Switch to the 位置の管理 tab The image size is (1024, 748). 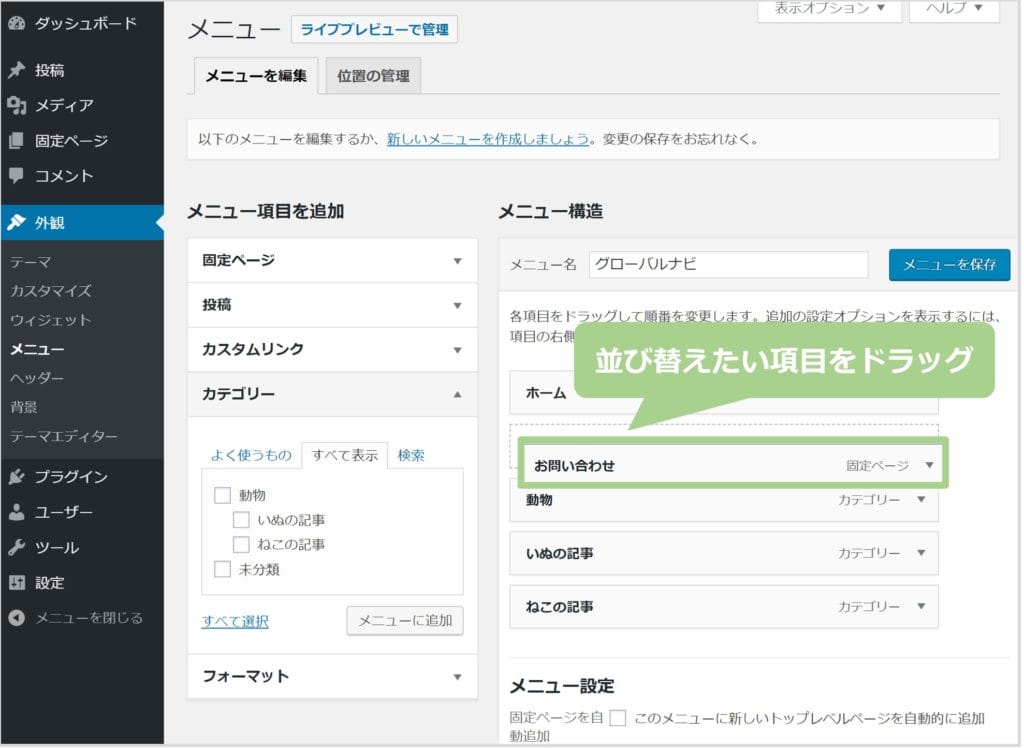373,76
